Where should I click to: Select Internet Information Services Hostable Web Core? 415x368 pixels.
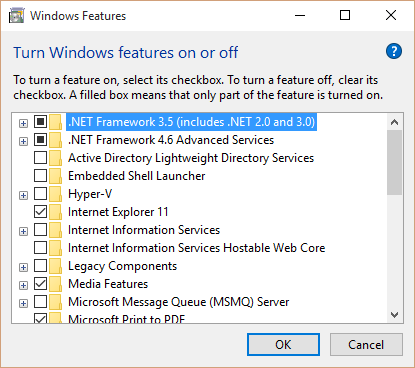196,248
